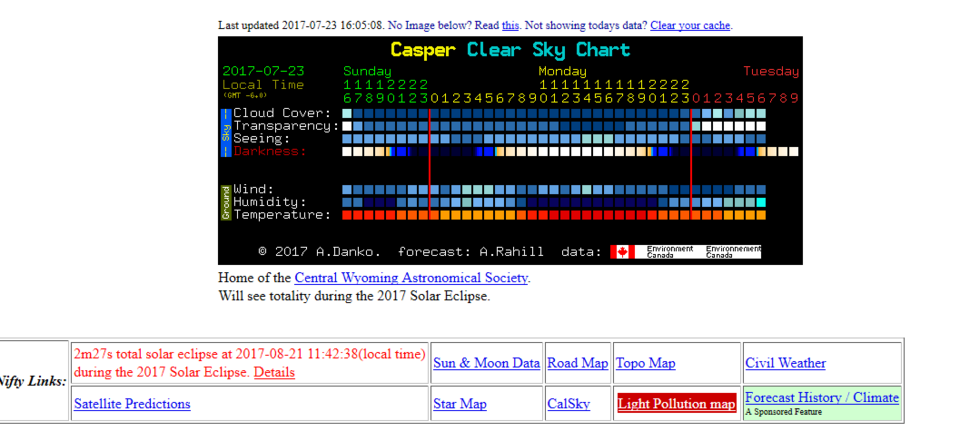960x431 pixels.
Task: Open the Road Map link
Action: pyautogui.click(x=577, y=363)
